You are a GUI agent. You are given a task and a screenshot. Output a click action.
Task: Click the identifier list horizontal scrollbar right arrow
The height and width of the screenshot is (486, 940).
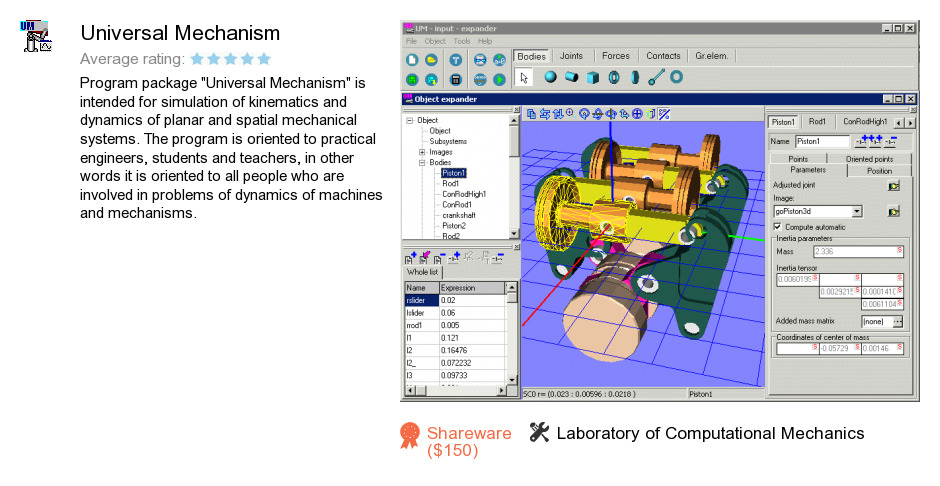tap(501, 391)
